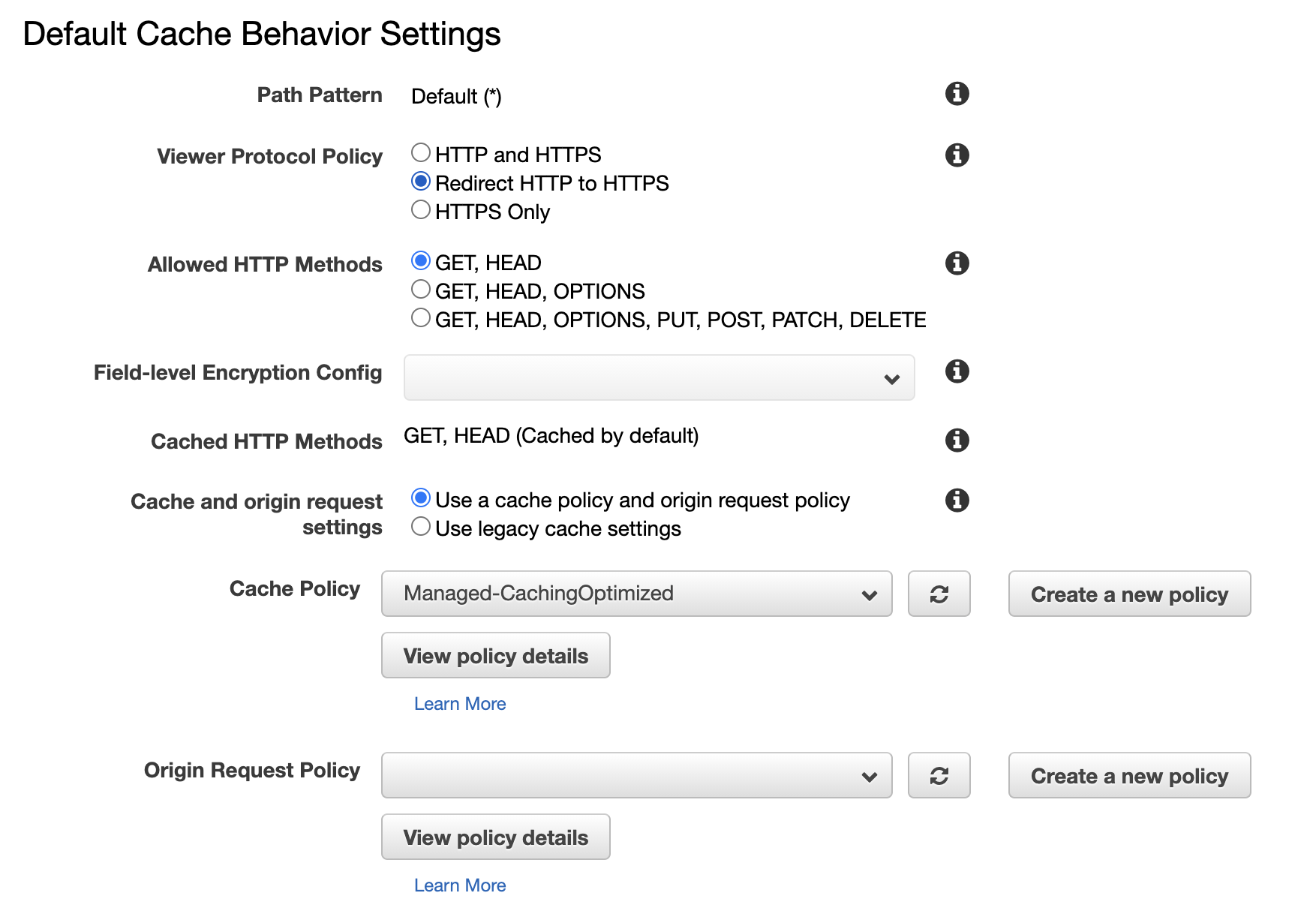
Task: Choose HTTPS Only viewer protocol
Action: pyautogui.click(x=421, y=210)
